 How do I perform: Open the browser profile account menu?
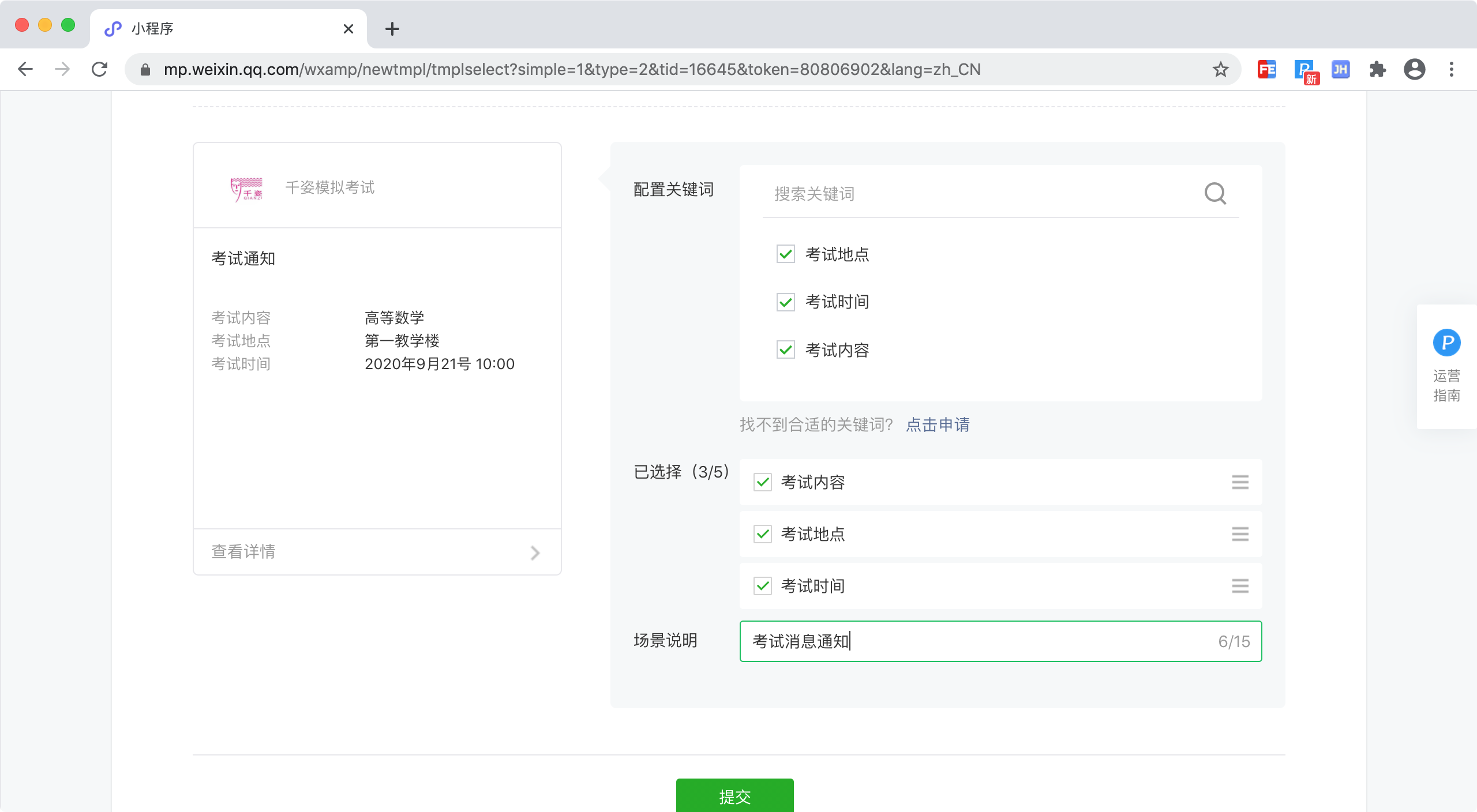1414,70
